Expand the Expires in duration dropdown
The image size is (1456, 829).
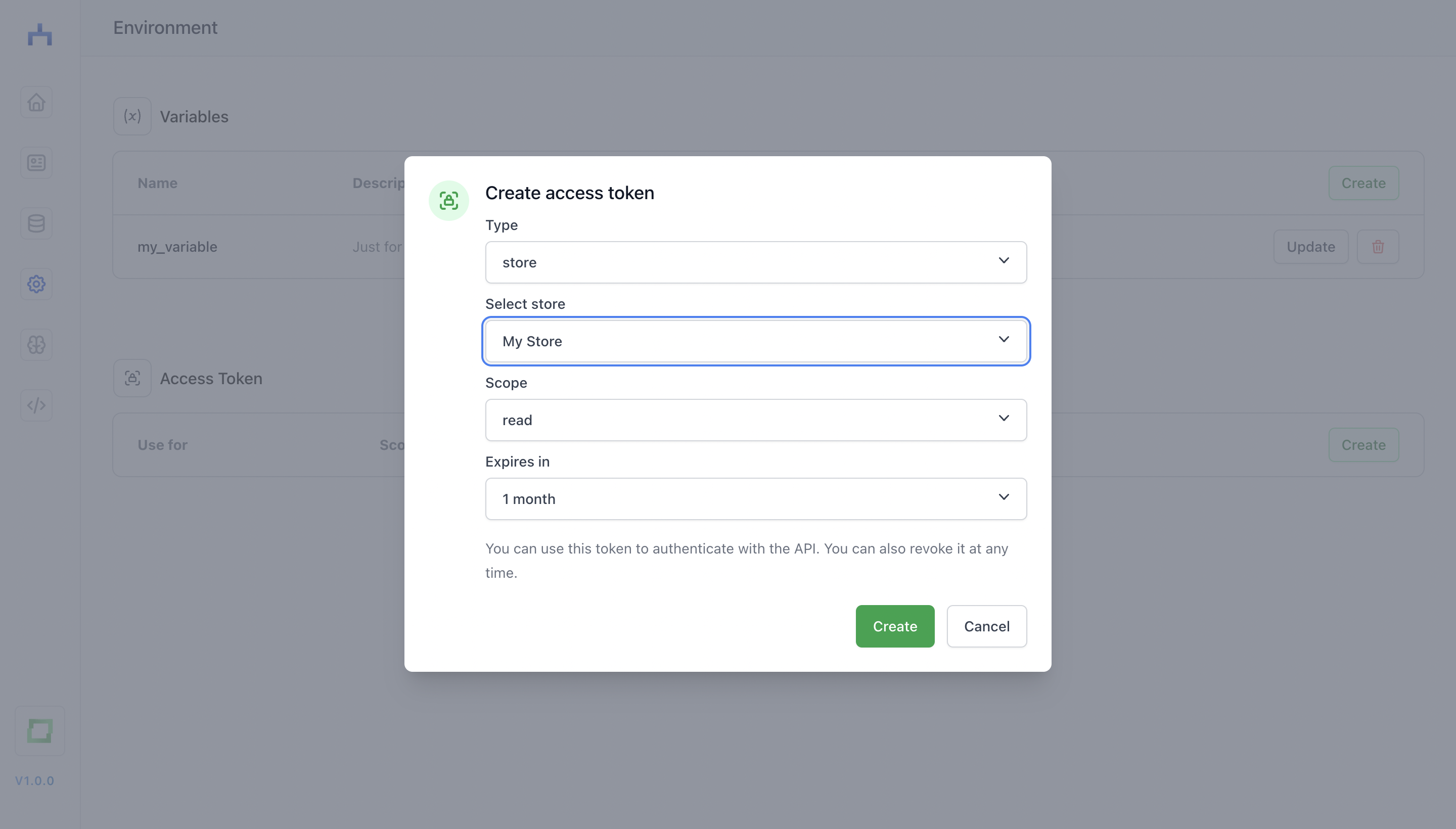[x=755, y=498]
